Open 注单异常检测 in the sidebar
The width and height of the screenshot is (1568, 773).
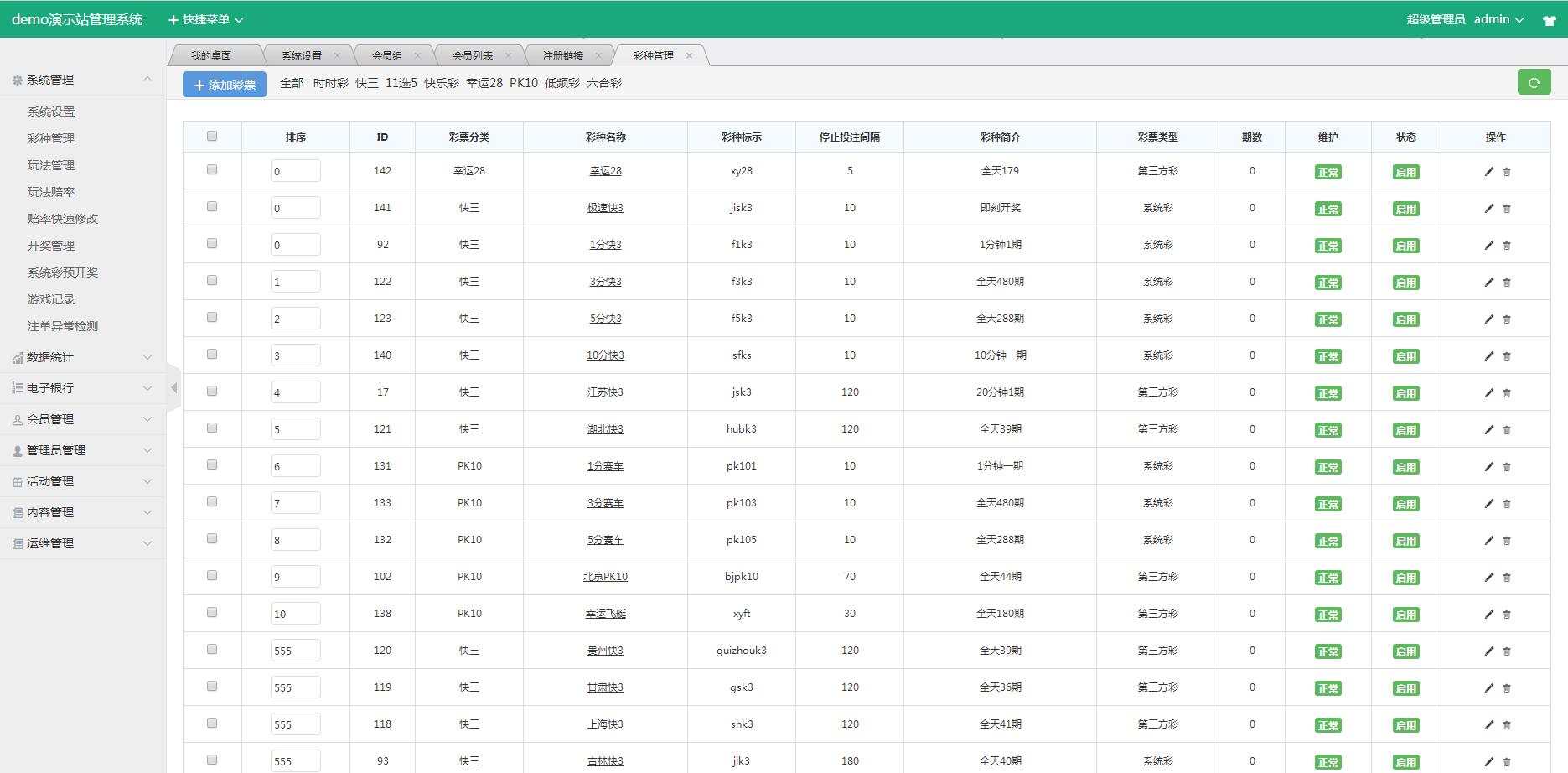(63, 326)
